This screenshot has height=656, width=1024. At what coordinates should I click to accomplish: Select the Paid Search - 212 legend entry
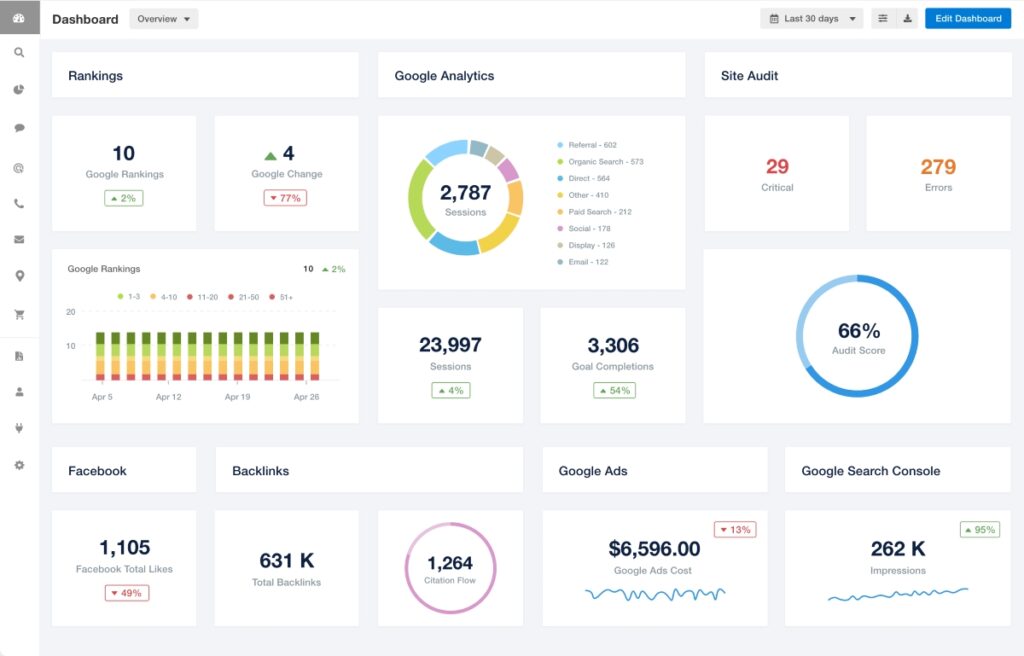pyautogui.click(x=594, y=212)
